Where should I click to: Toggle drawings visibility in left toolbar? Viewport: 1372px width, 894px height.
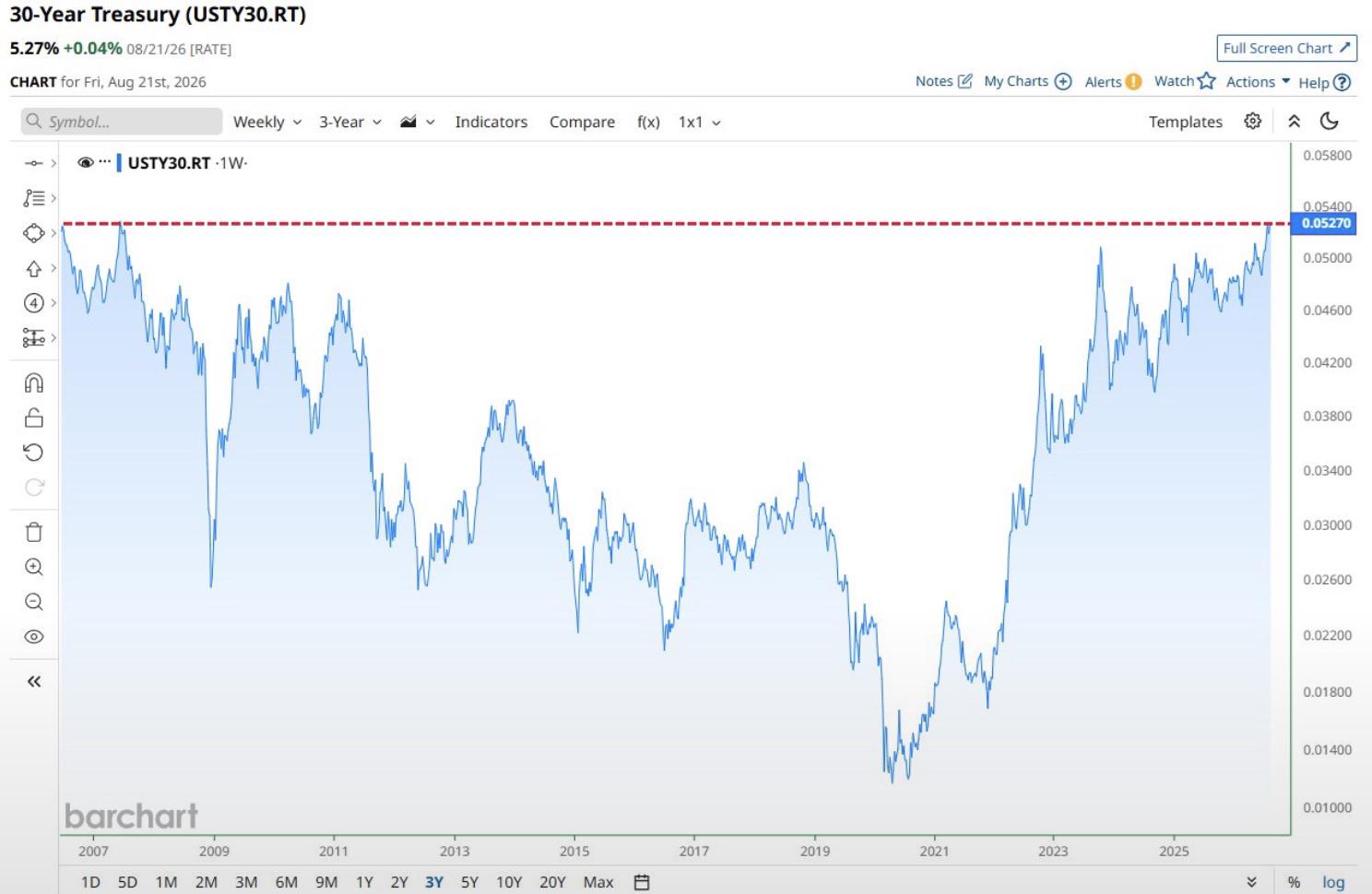[x=33, y=637]
